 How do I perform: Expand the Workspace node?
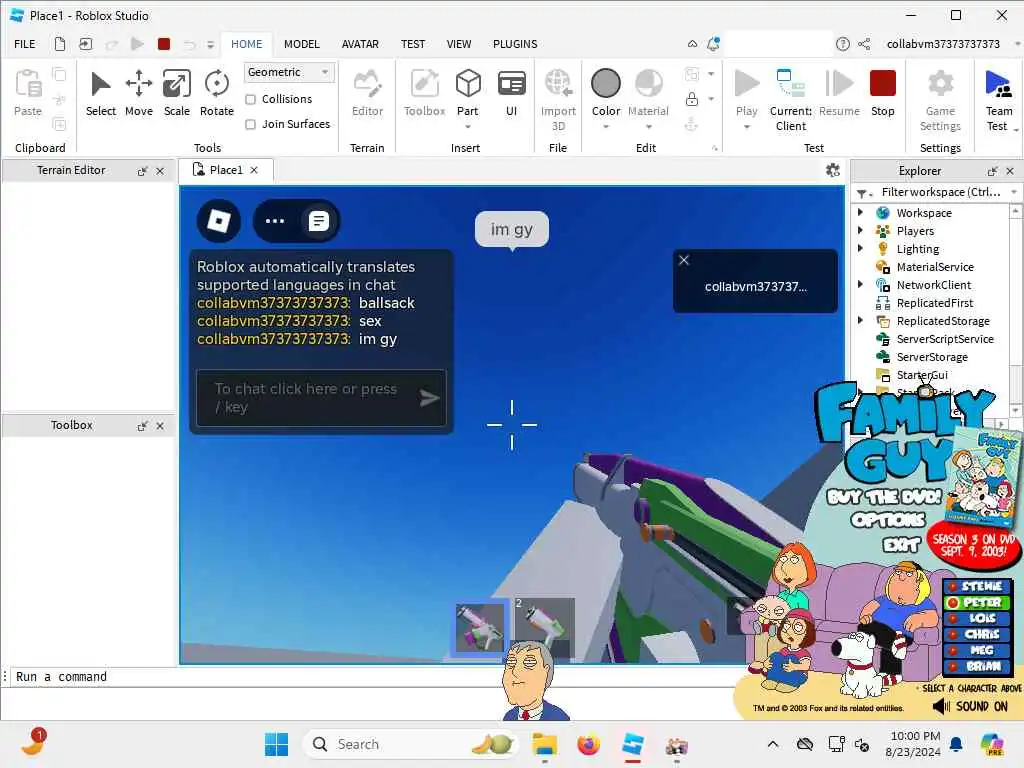pyautogui.click(x=860, y=212)
